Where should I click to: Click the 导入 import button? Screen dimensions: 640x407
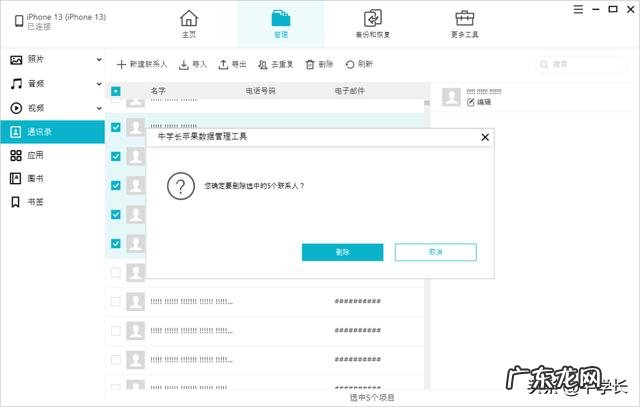click(193, 64)
